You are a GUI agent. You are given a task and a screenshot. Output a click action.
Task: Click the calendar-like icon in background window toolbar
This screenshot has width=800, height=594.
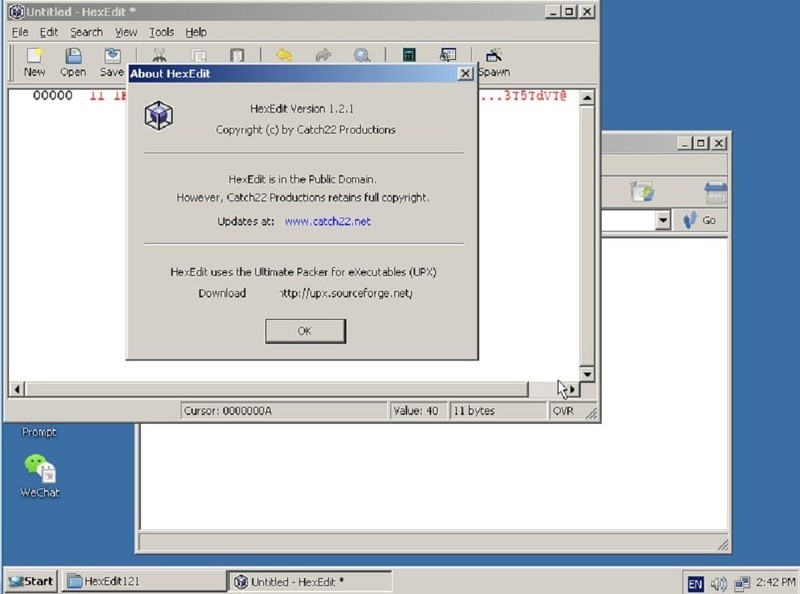coord(715,192)
